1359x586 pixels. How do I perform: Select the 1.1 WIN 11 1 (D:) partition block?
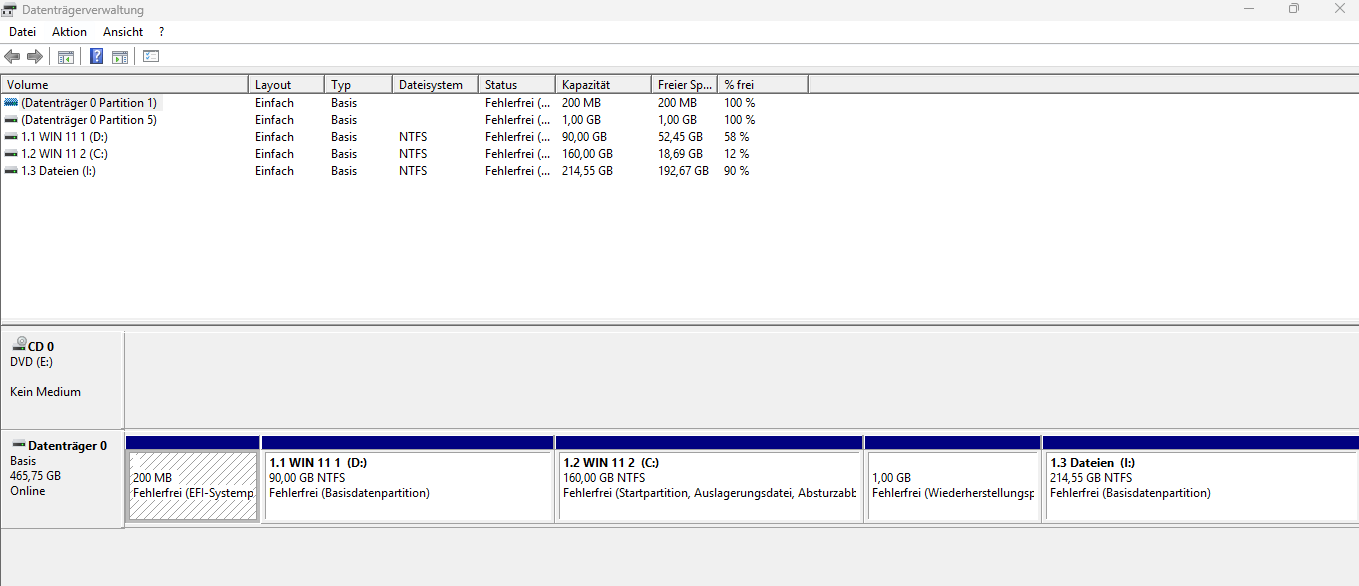407,486
